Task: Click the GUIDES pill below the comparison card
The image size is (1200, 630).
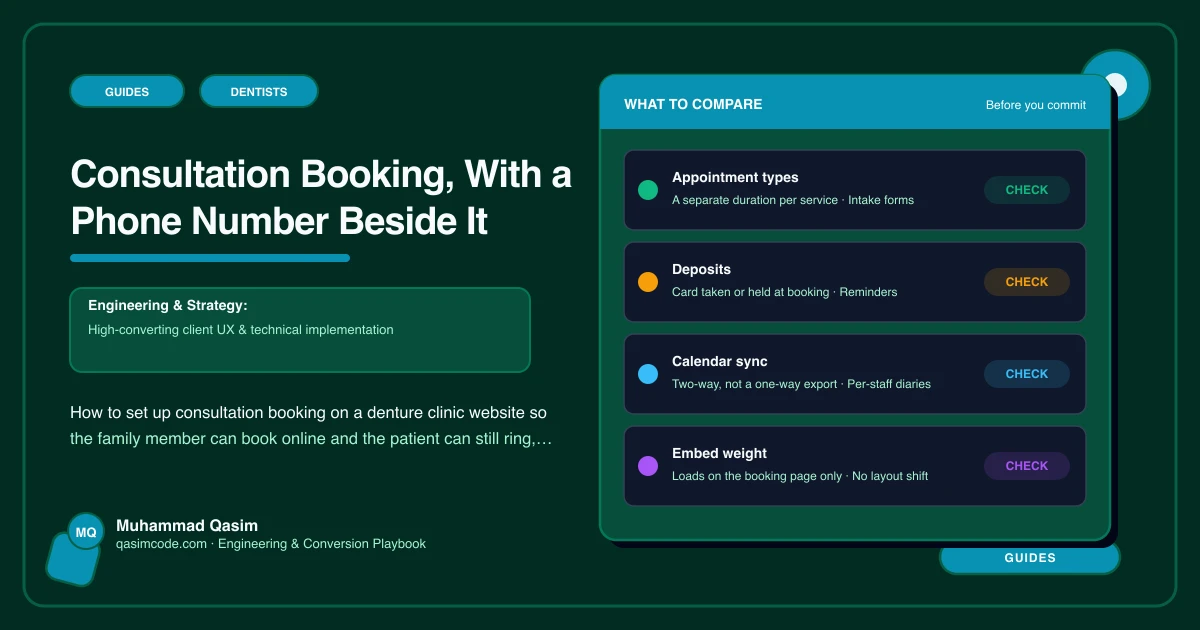Action: [x=1030, y=558]
